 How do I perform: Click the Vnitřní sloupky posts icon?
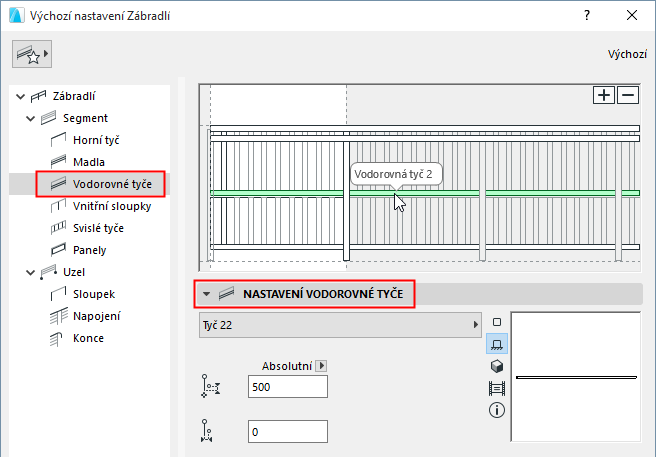(58, 206)
